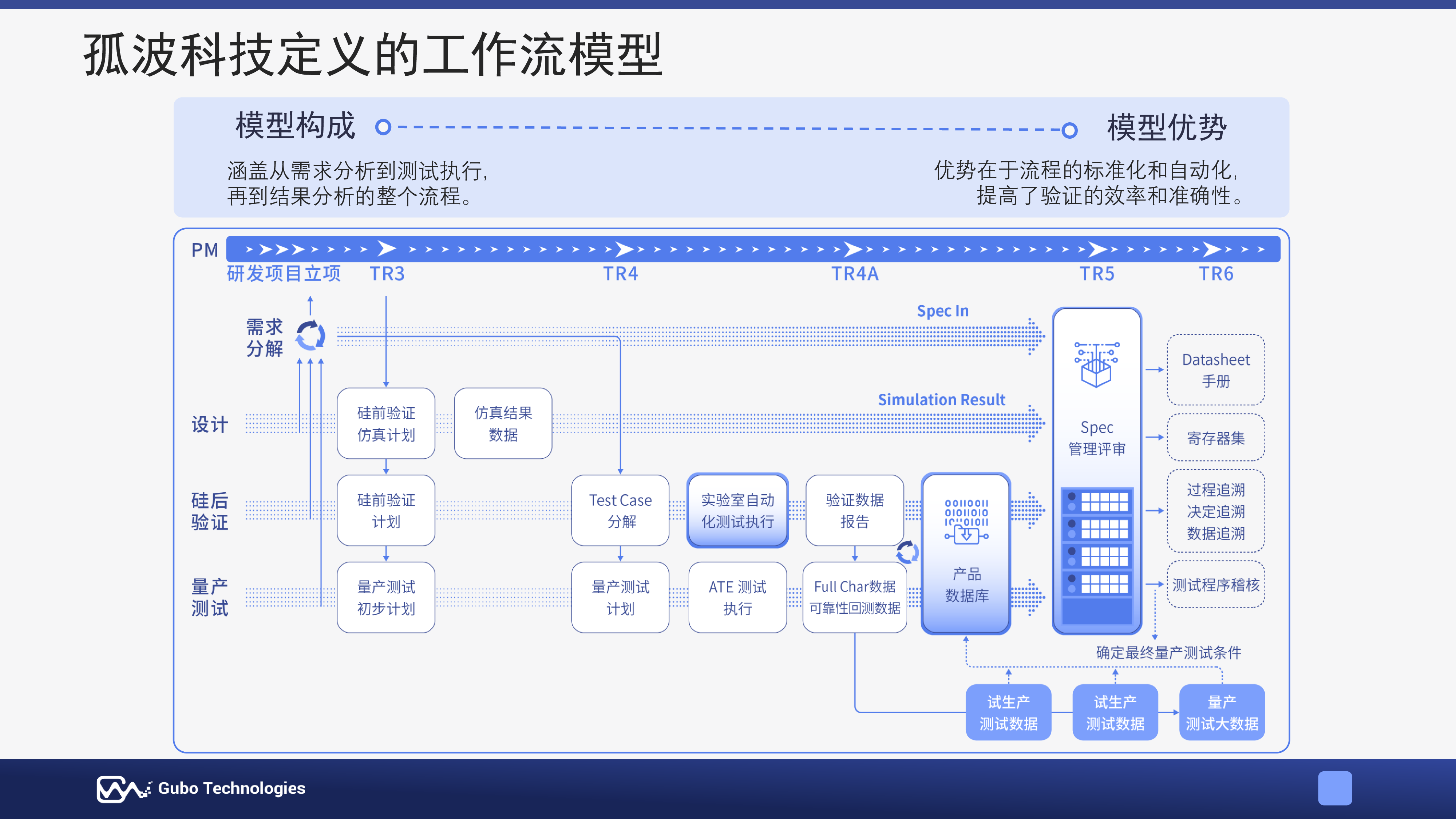Viewport: 1456px width, 819px height.
Task: Select the ATE 测试执行 box
Action: [x=737, y=597]
